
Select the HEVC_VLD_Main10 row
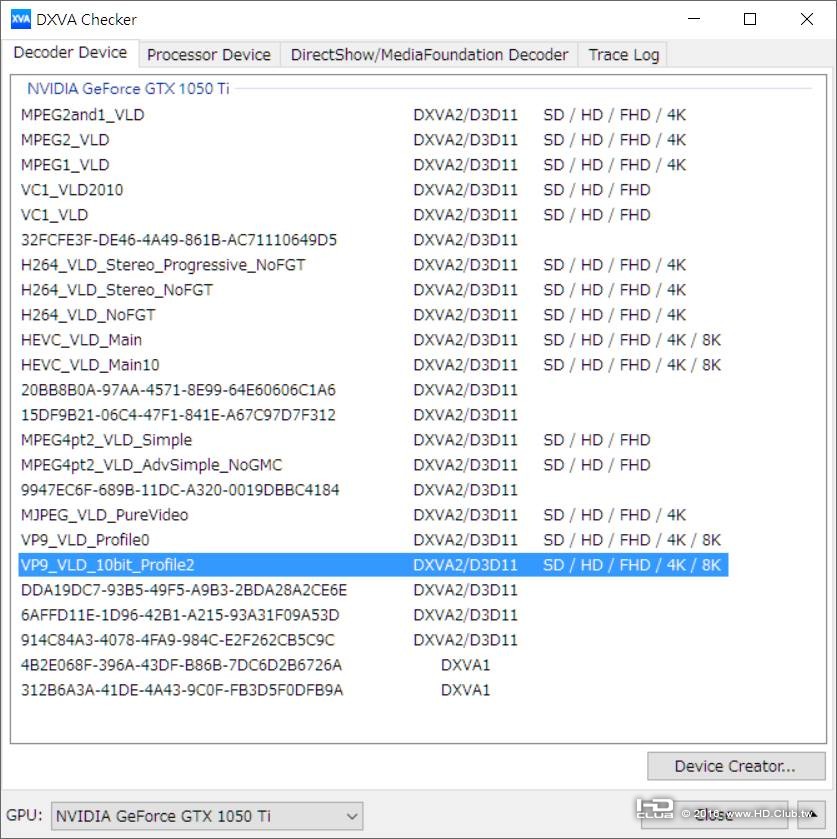coord(373,365)
